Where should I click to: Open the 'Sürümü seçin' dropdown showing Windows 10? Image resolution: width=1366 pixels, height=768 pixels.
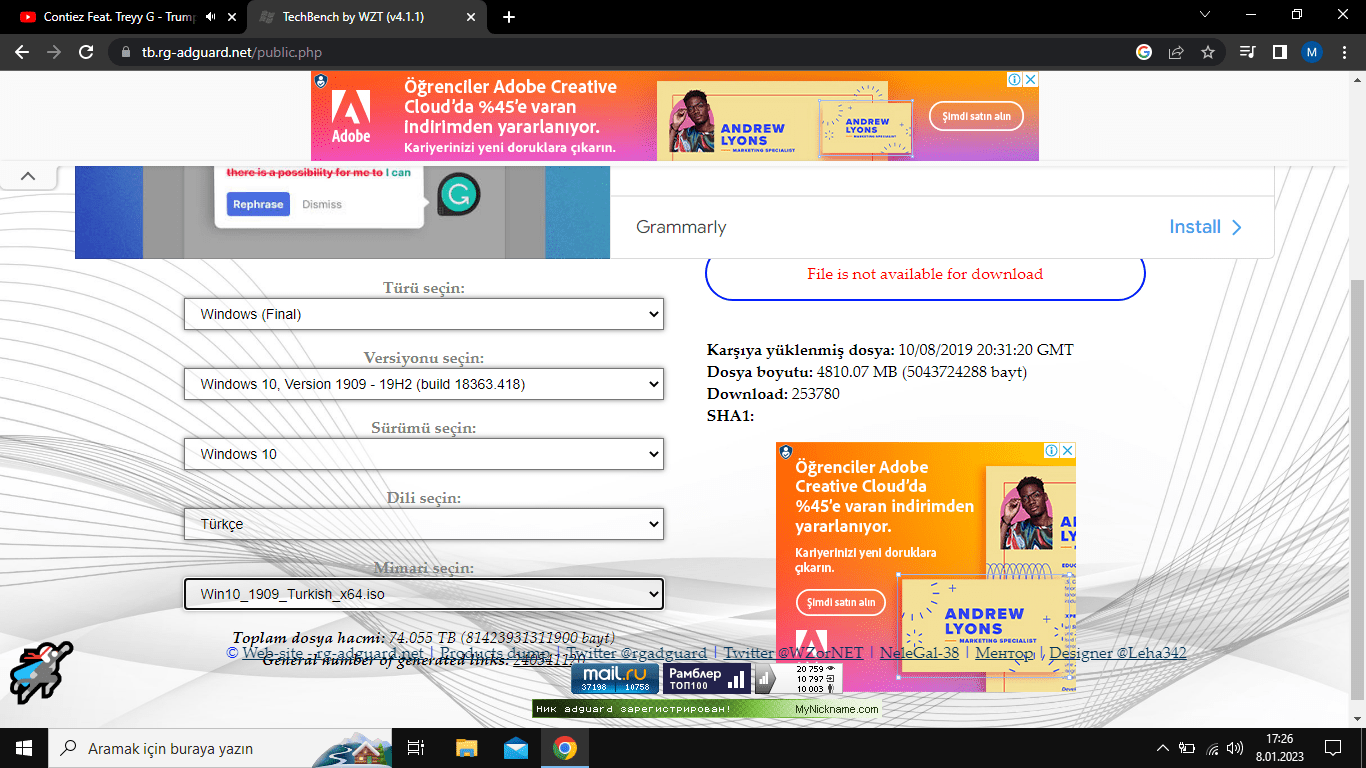[424, 454]
